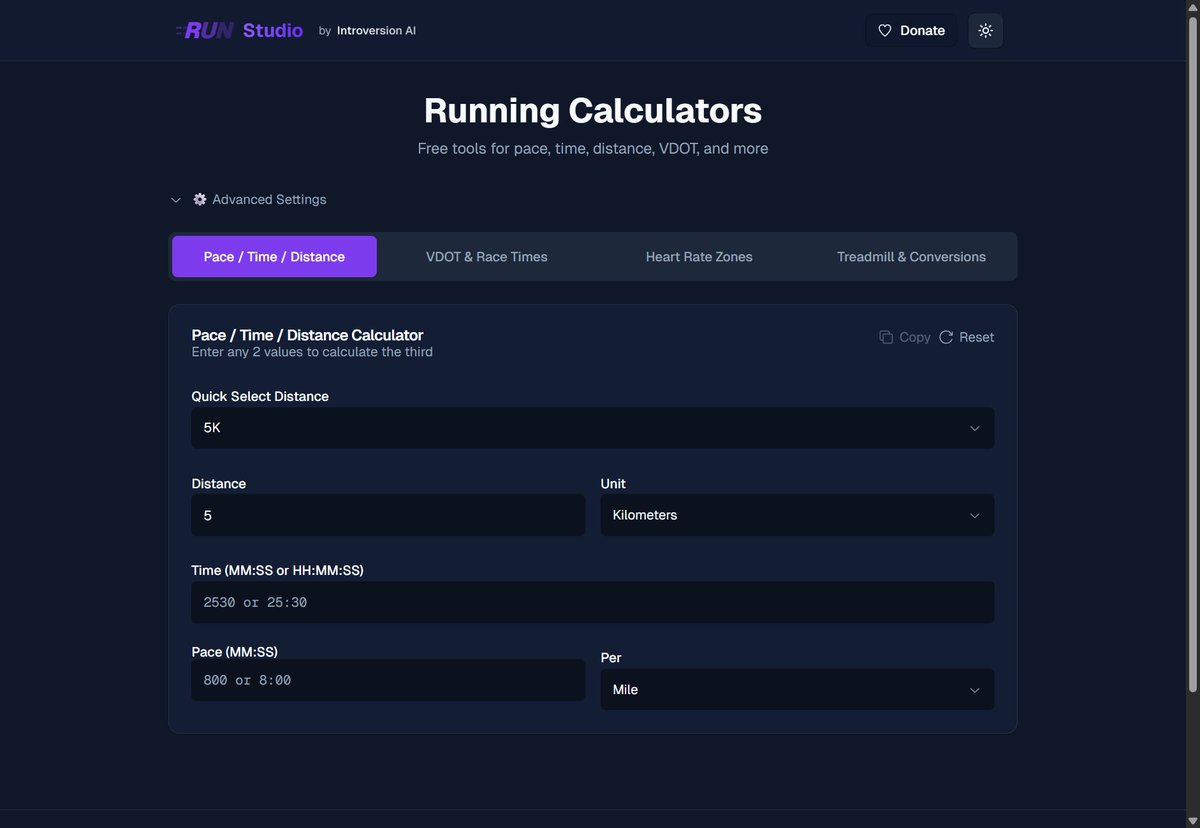Open the Per dropdown showing Mile
The width and height of the screenshot is (1200, 828).
(x=796, y=689)
